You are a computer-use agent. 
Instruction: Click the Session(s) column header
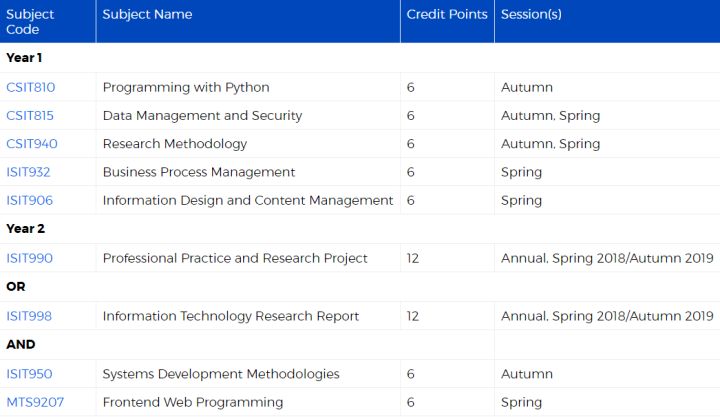coord(531,14)
